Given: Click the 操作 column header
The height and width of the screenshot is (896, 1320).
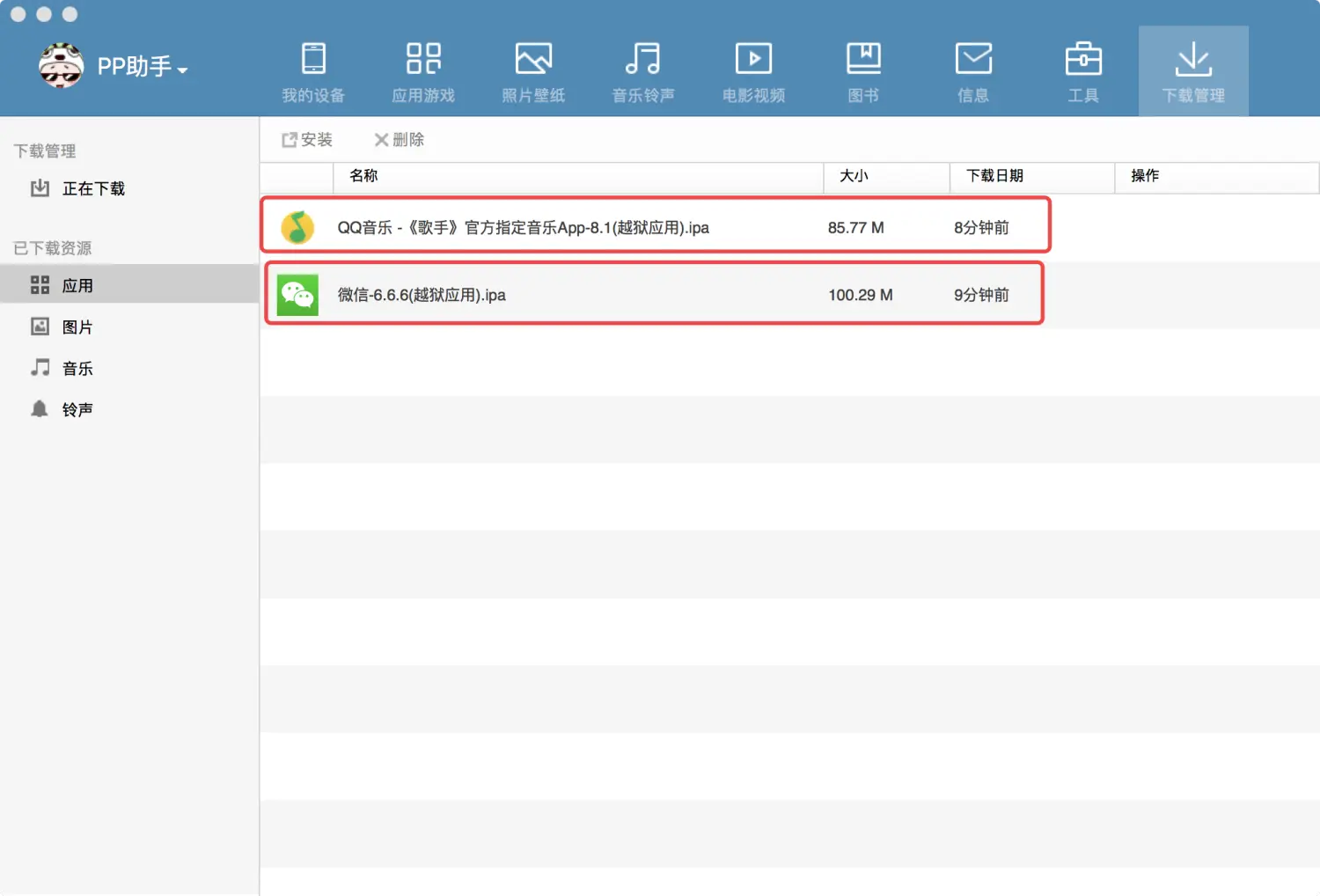Looking at the screenshot, I should 1217,176.
